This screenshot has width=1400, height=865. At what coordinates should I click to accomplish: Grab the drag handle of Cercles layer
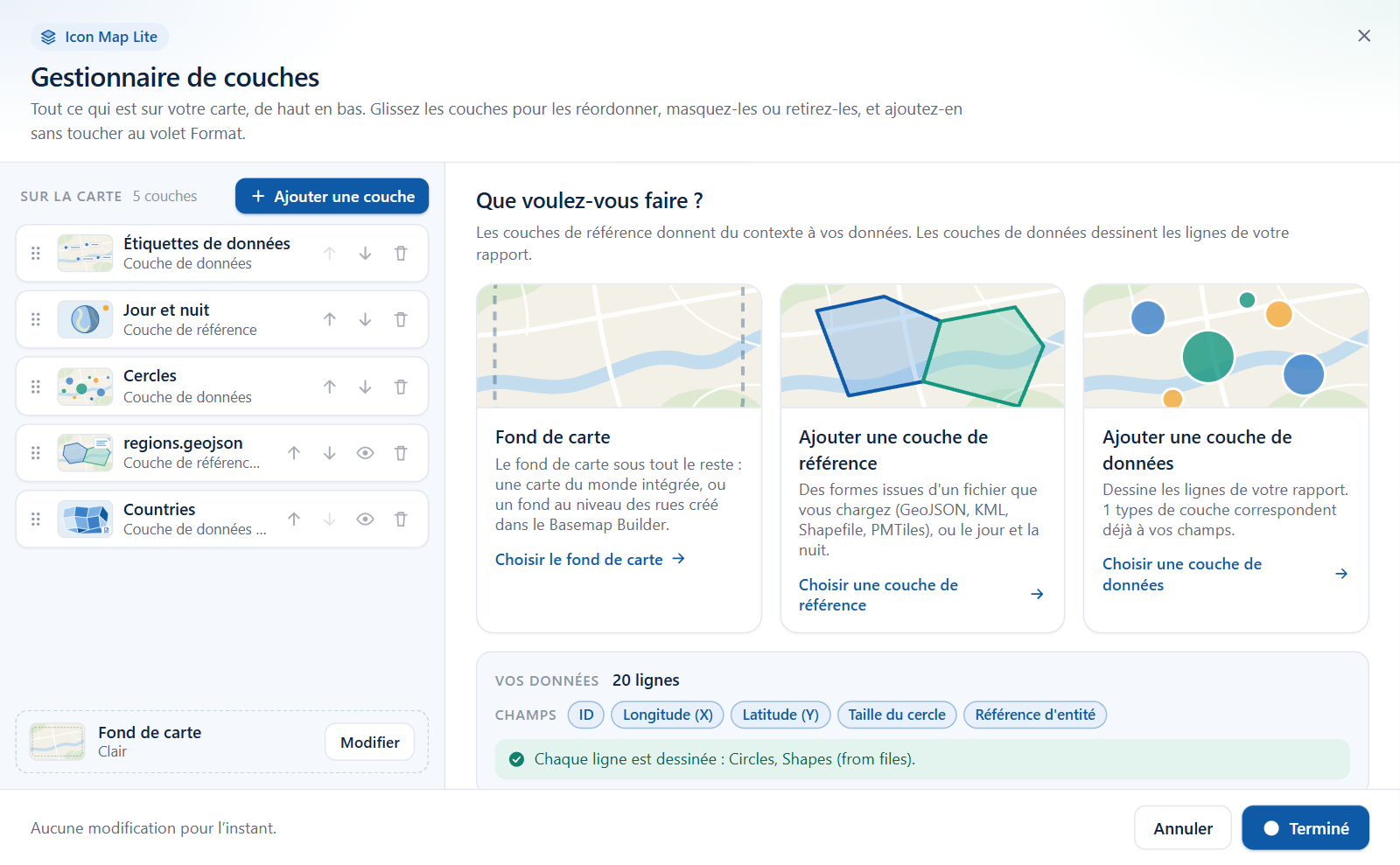coord(36,387)
